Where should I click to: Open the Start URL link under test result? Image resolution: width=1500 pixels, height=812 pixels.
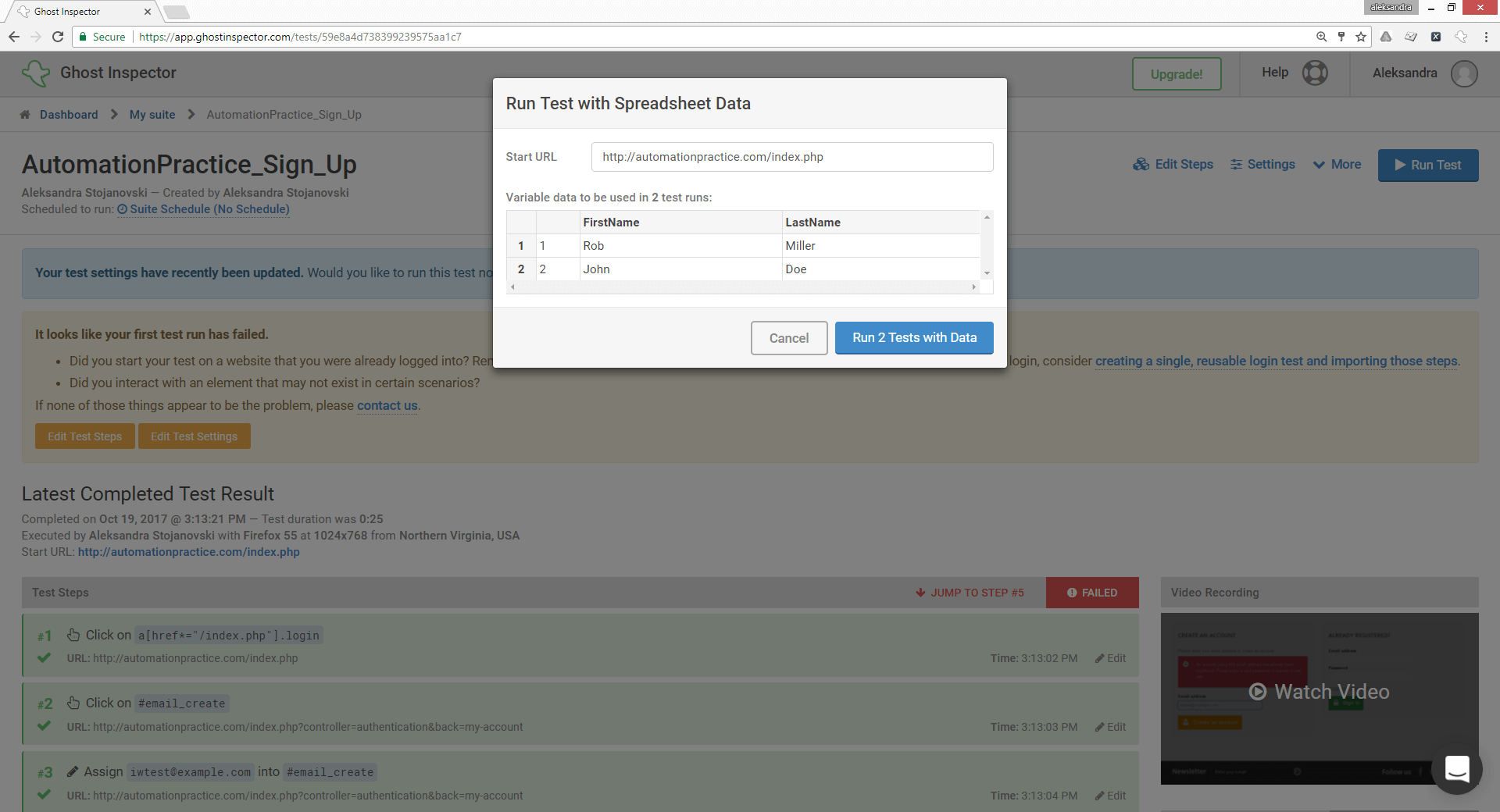click(x=189, y=552)
